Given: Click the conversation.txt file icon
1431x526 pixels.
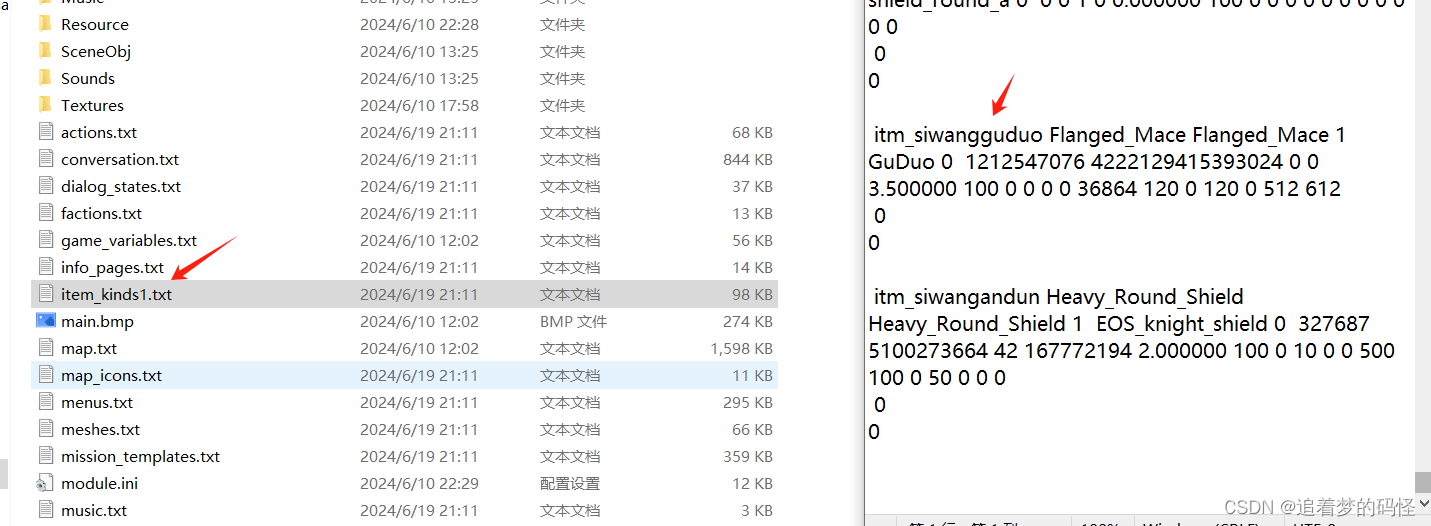Looking at the screenshot, I should tap(45, 159).
